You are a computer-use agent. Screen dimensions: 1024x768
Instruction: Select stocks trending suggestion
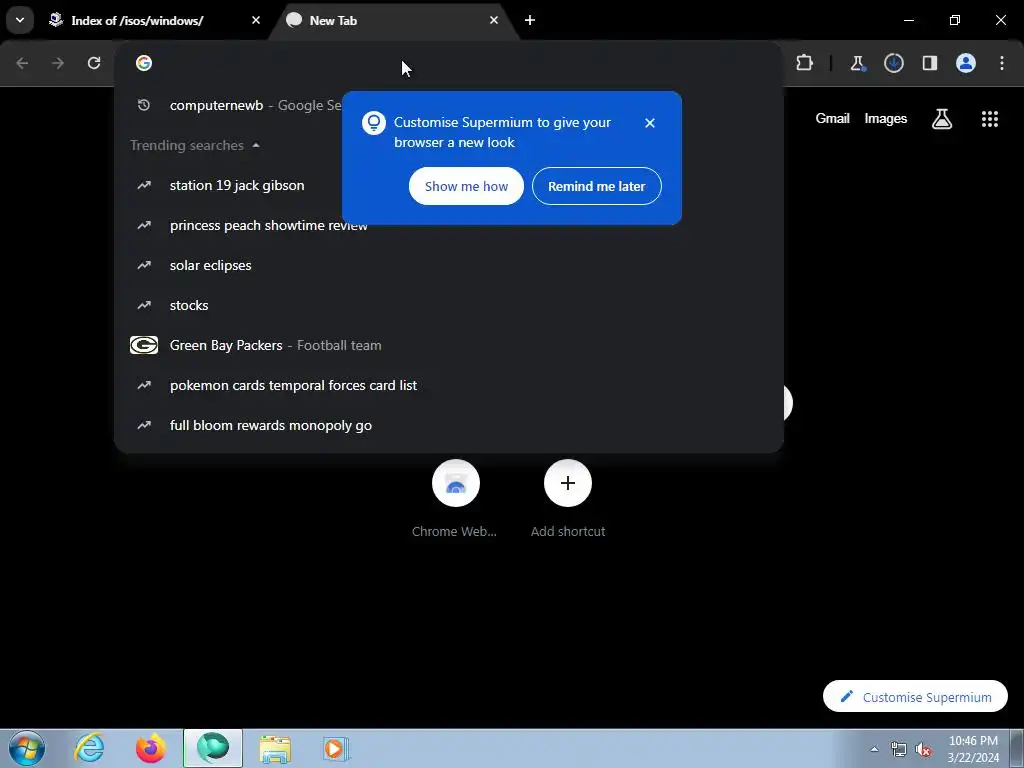[449, 305]
